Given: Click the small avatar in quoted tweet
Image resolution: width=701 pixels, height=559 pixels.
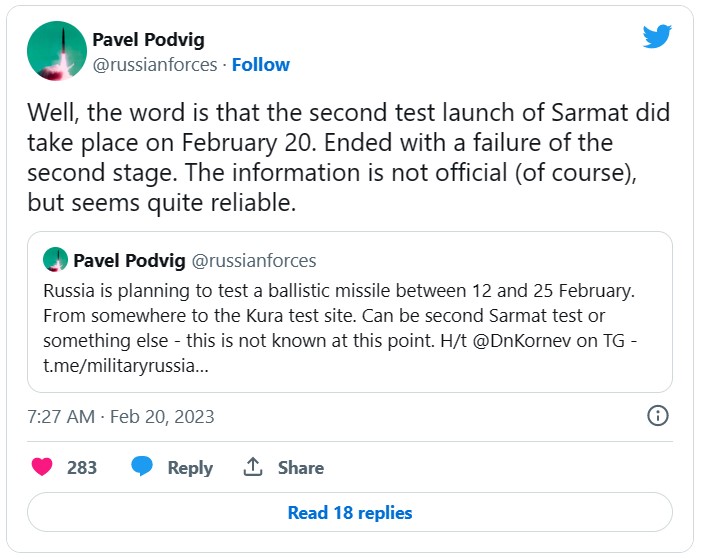Looking at the screenshot, I should click(55, 261).
